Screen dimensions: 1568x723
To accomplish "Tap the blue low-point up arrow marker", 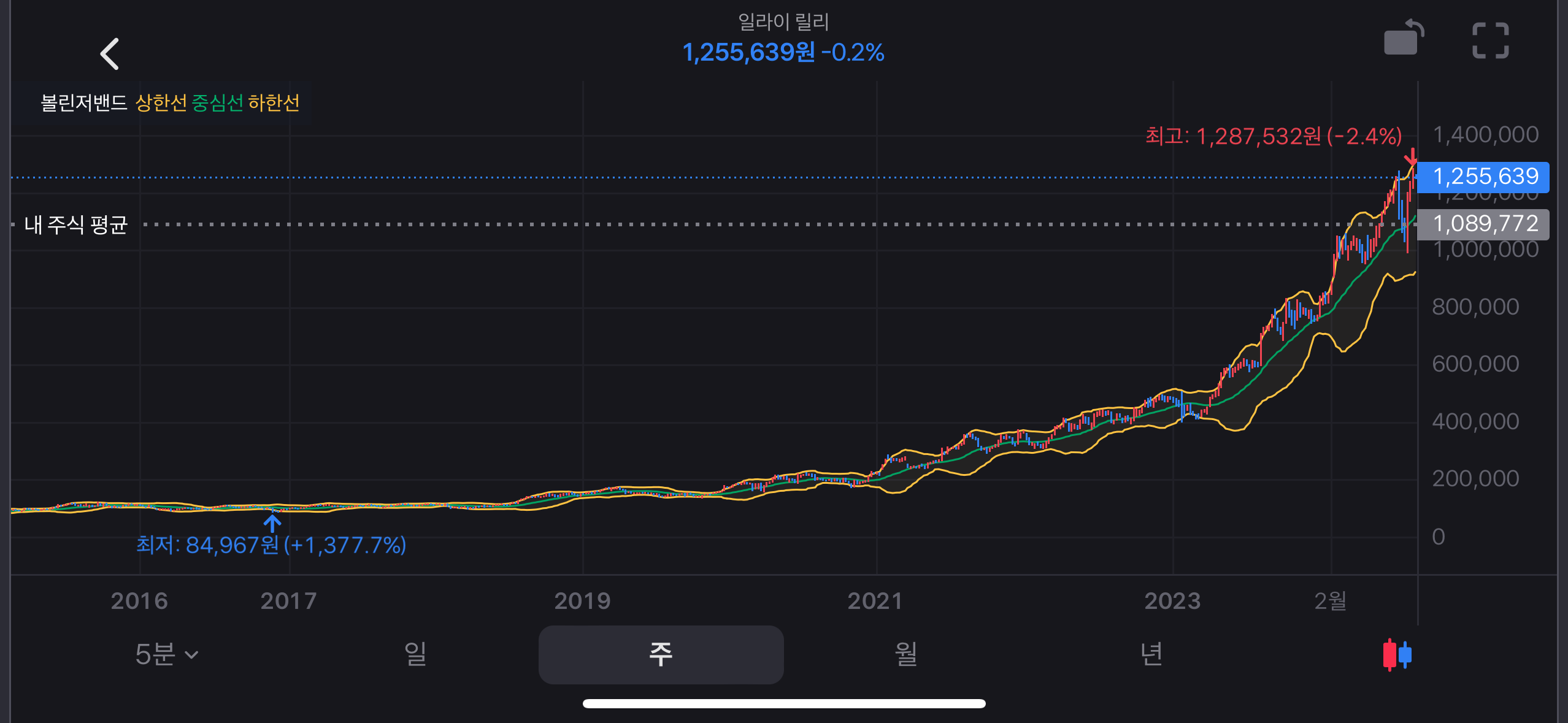I will pos(272,523).
